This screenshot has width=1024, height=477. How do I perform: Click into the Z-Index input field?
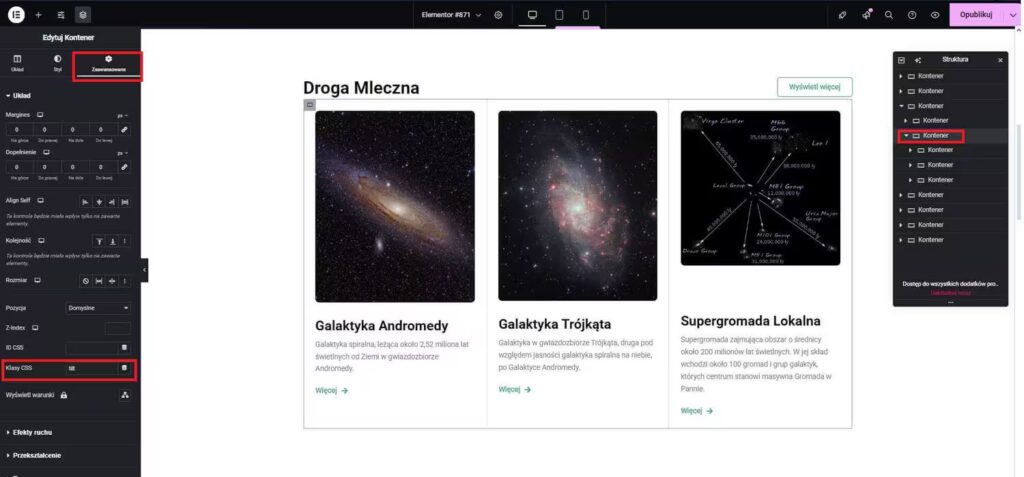point(118,328)
